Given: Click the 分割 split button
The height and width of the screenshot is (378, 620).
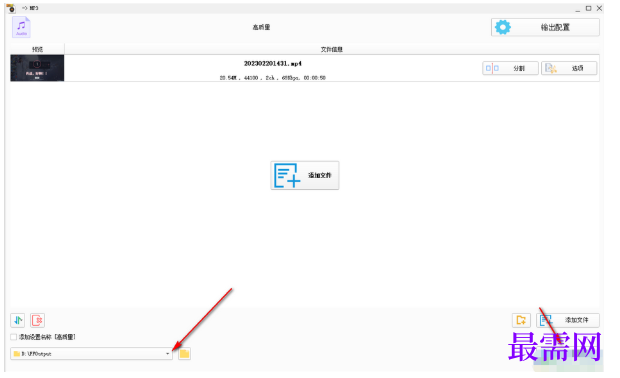Looking at the screenshot, I should (510, 68).
